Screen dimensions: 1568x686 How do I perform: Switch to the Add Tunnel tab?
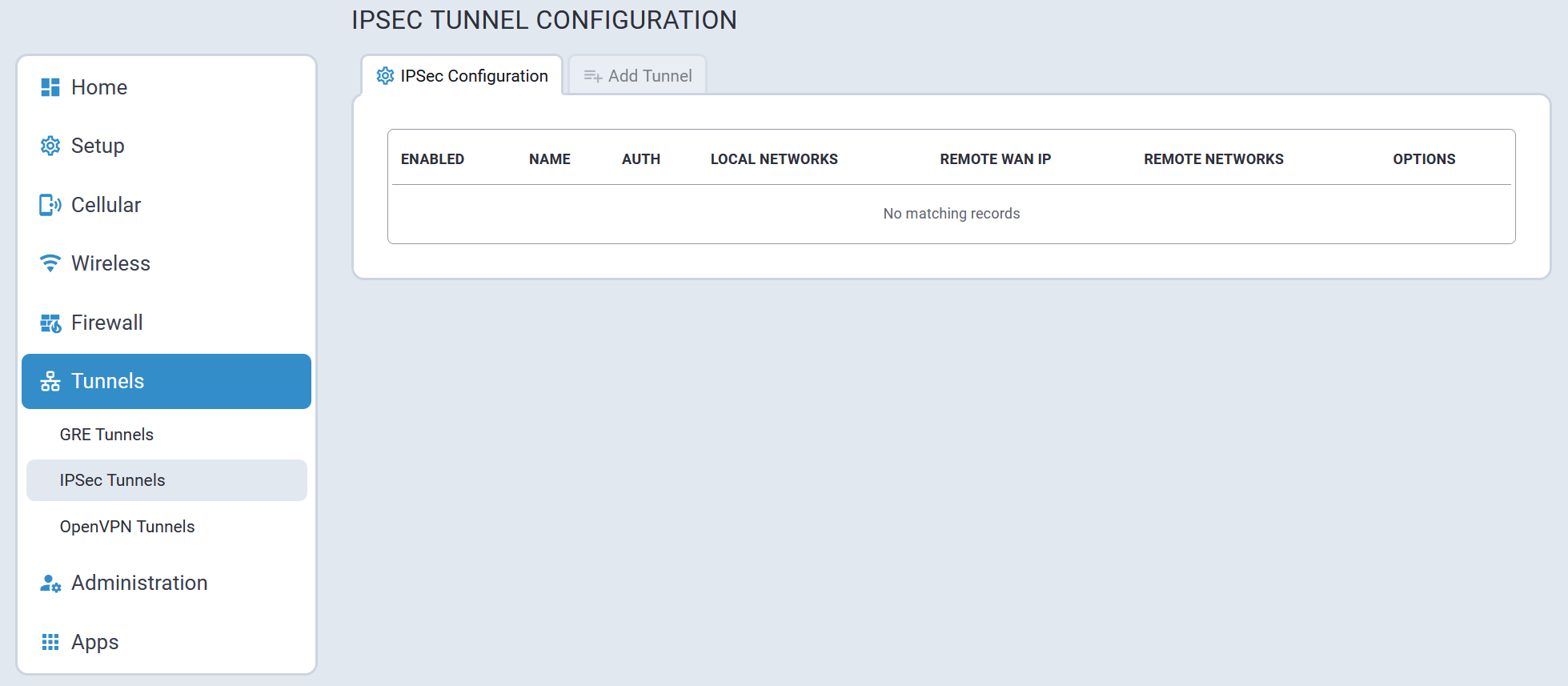click(x=638, y=76)
